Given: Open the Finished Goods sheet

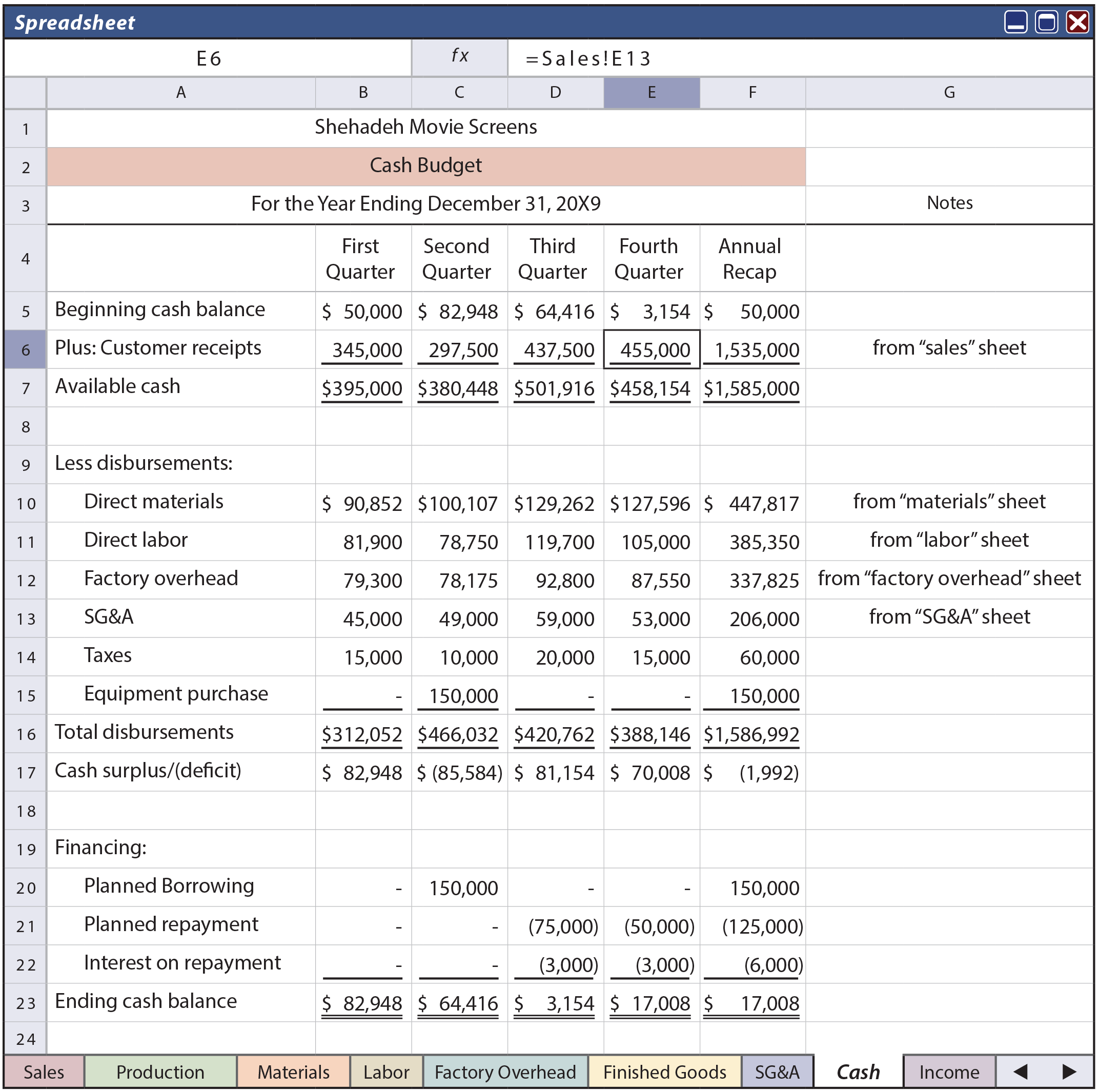Looking at the screenshot, I should click(x=664, y=1072).
